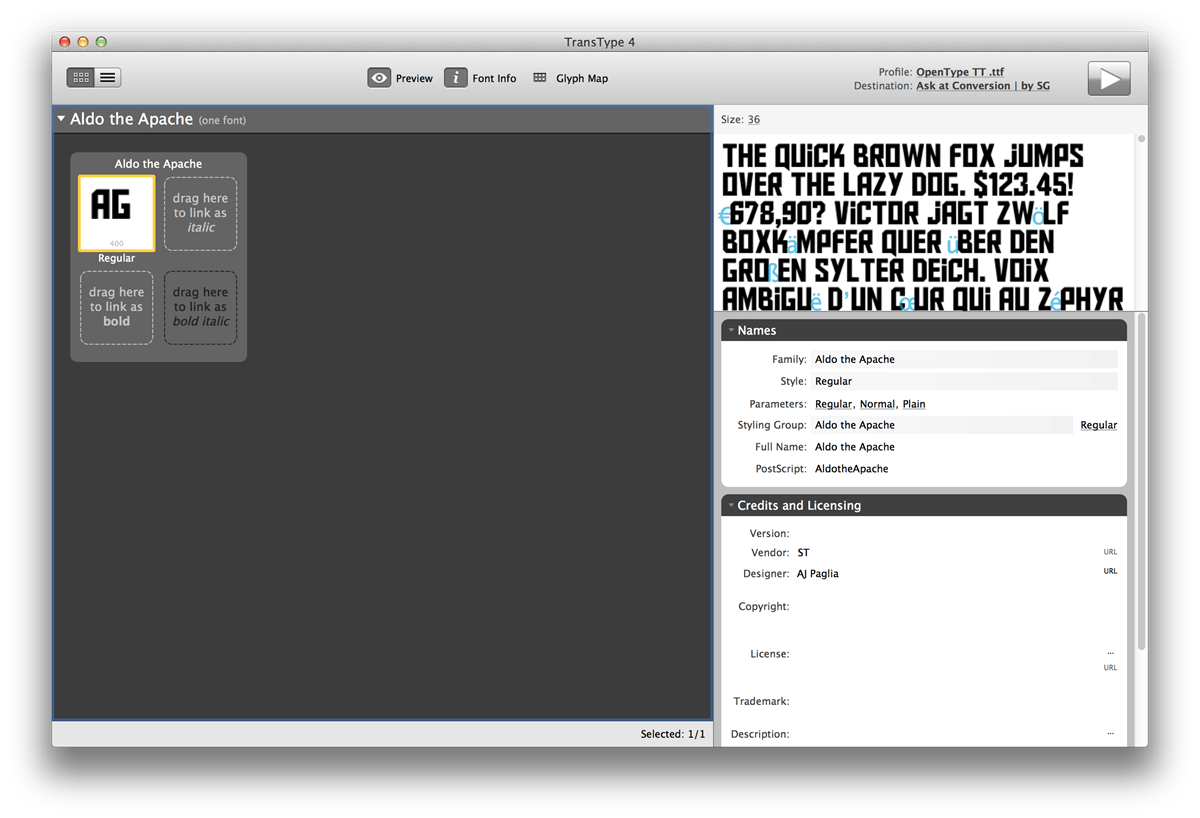This screenshot has height=818, width=1200.
Task: Select the AG Regular font thumbnail
Action: click(x=117, y=213)
